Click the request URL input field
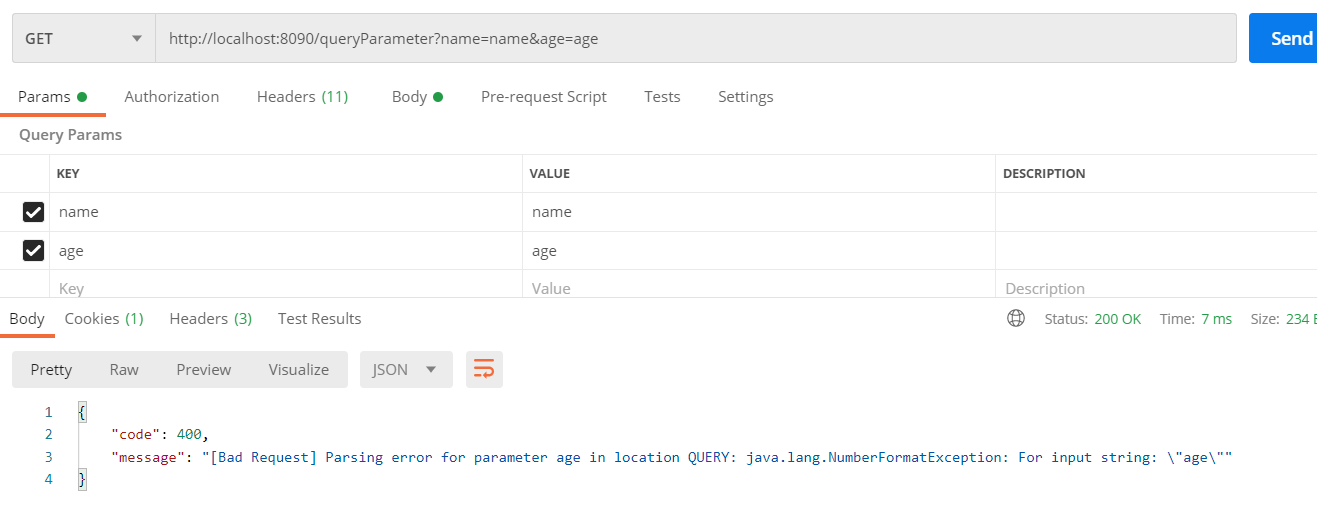 coord(696,38)
